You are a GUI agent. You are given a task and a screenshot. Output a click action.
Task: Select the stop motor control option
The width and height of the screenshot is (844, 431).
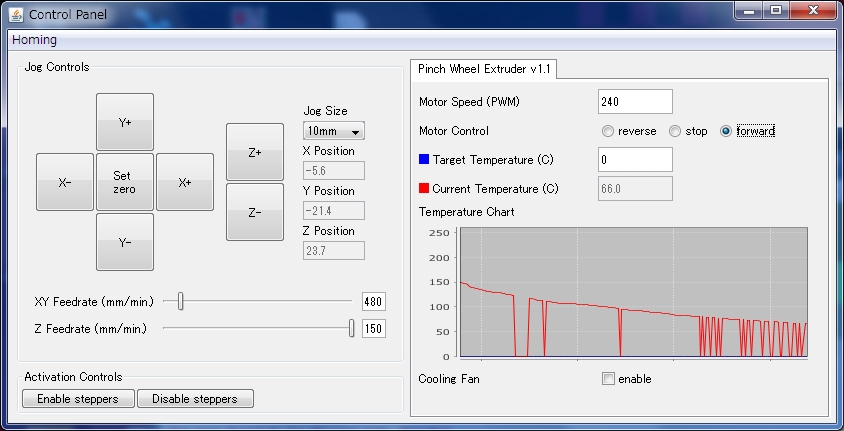click(675, 131)
